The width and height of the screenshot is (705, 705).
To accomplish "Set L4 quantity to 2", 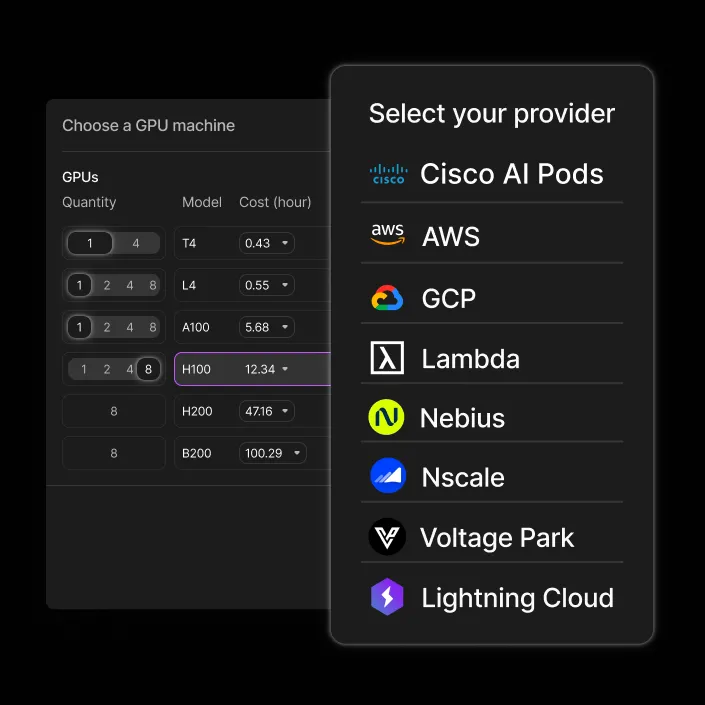I will click(x=107, y=285).
